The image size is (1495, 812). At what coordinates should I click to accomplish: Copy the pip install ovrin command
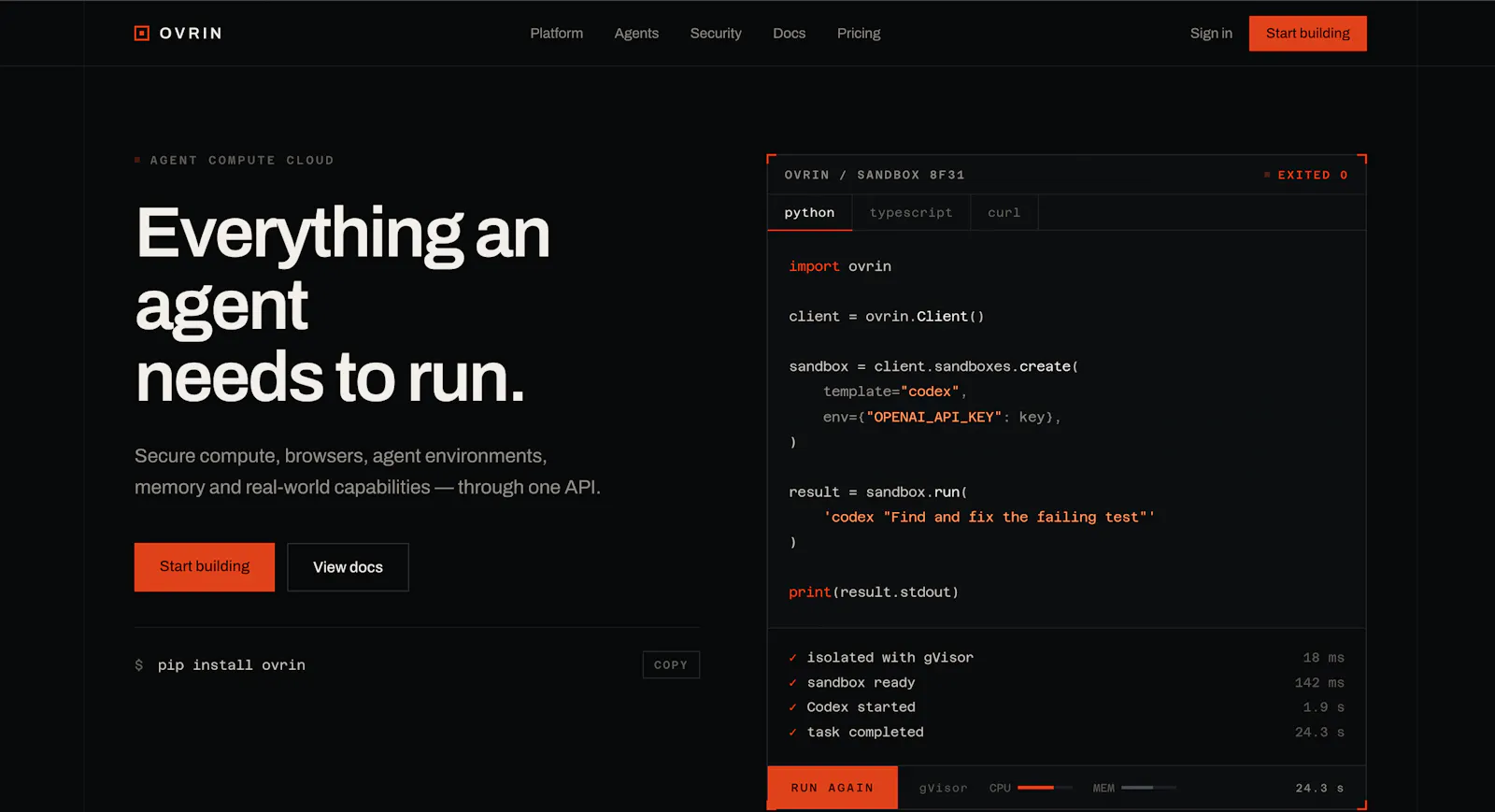tap(671, 664)
